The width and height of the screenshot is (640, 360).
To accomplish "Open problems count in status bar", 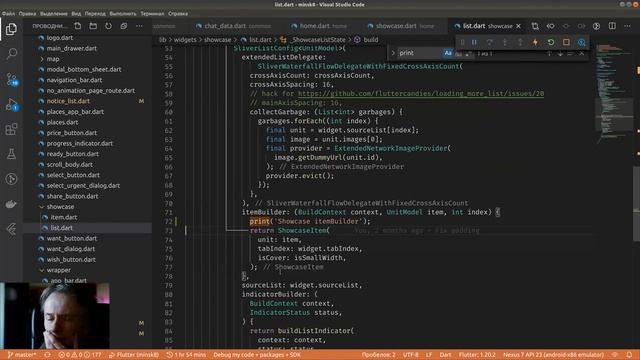I will click(80, 355).
